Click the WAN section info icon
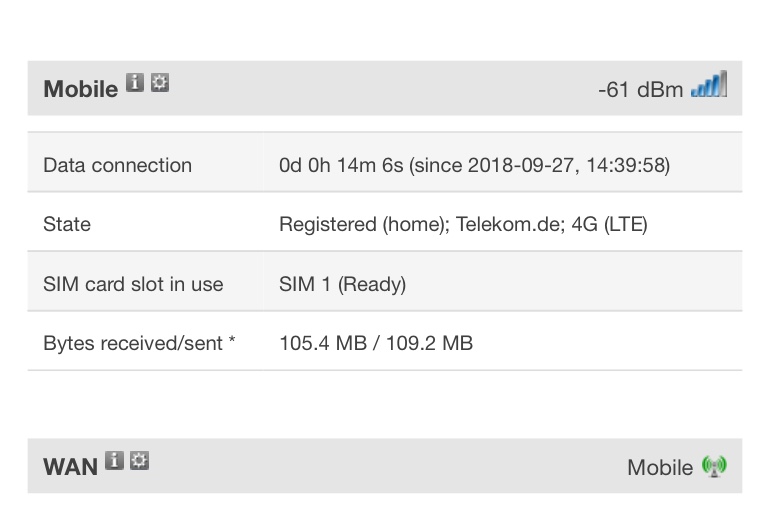Viewport: 757px width, 505px height. 115,461
